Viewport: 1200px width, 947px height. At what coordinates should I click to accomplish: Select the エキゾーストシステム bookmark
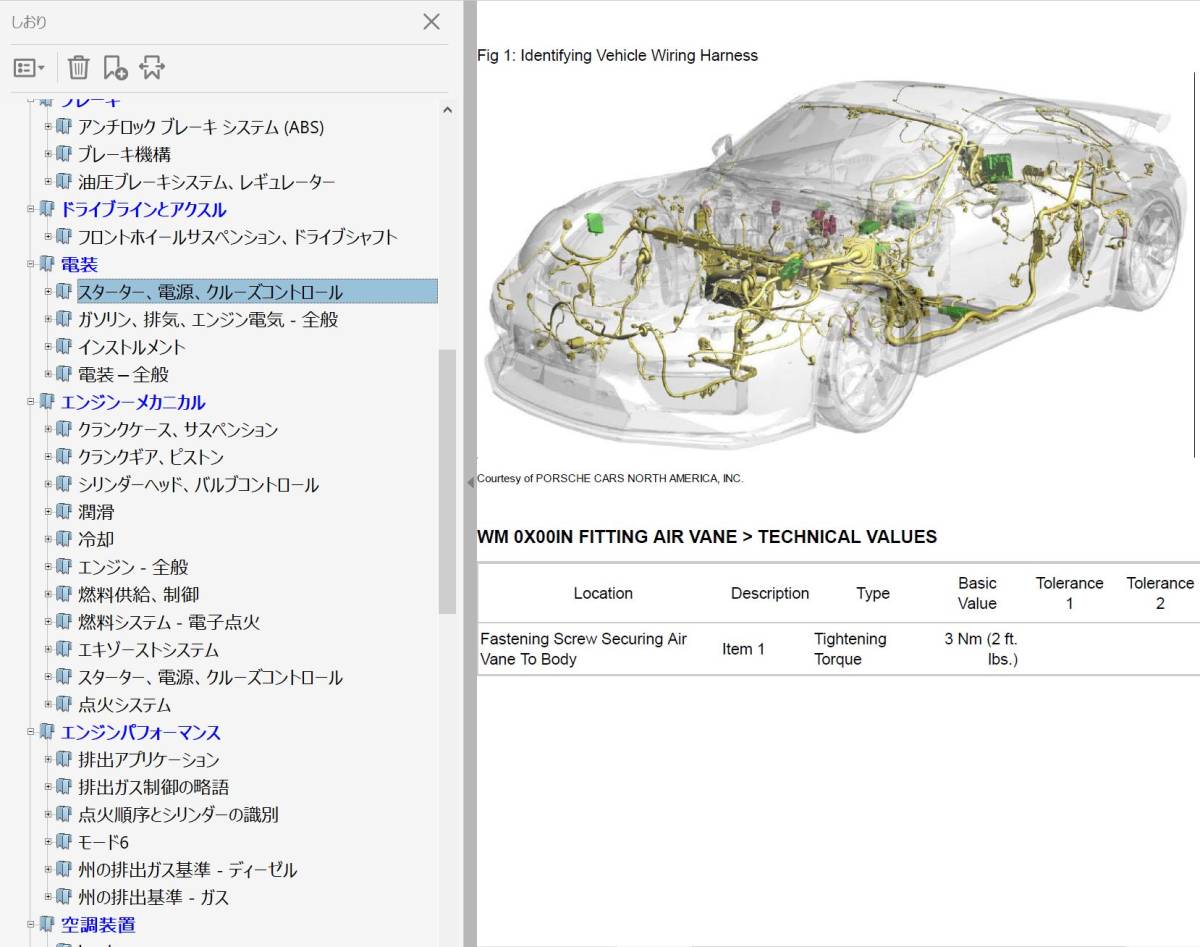click(148, 650)
